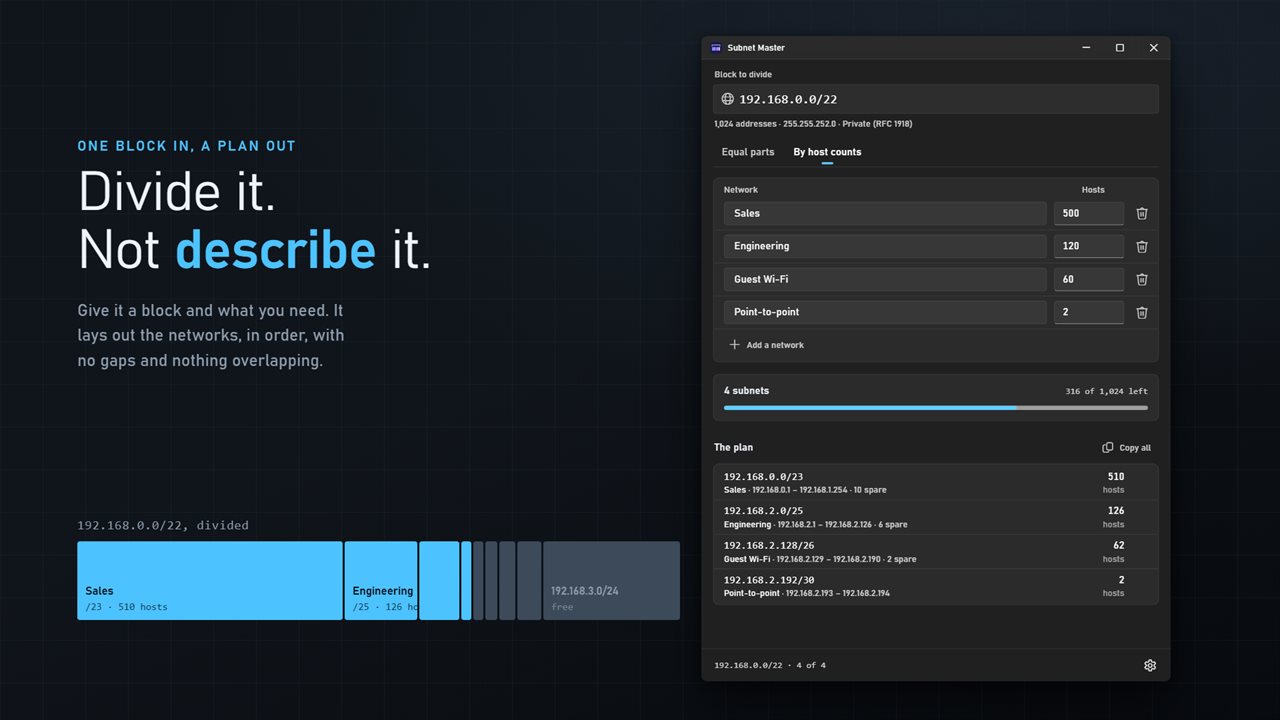Click the '4 subnets' summary label

point(746,391)
